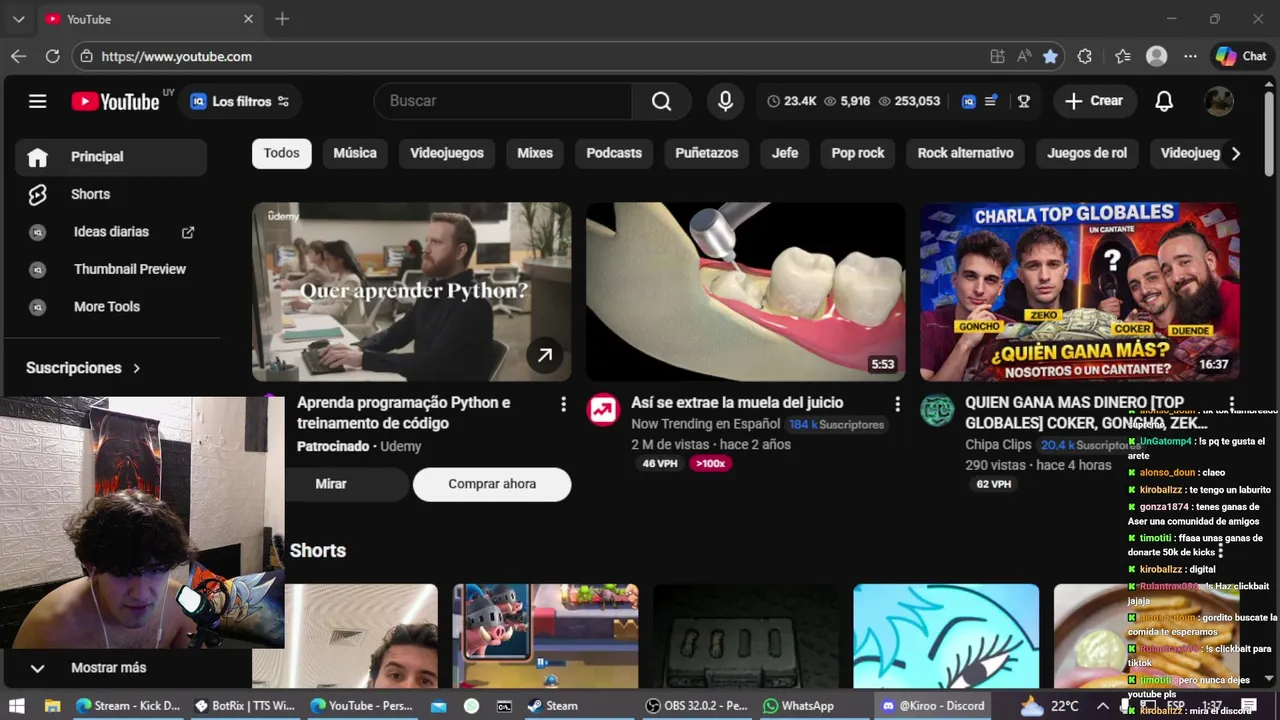Click the ad's external-link arrow icon
The image size is (1280, 720).
545,355
